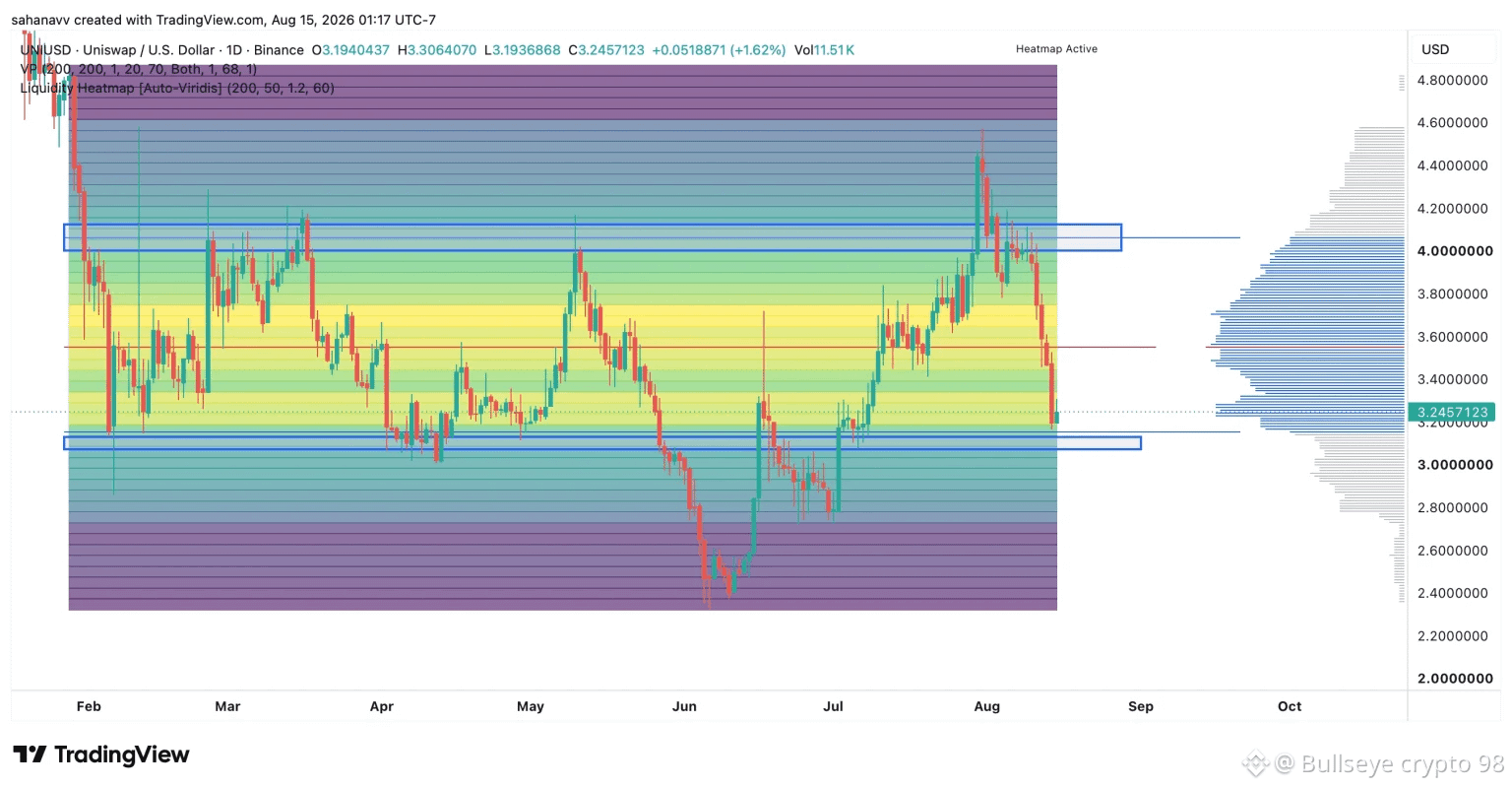Click the Vol 11.51K value in the header
This screenshot has height=788, width=1512.
click(824, 50)
